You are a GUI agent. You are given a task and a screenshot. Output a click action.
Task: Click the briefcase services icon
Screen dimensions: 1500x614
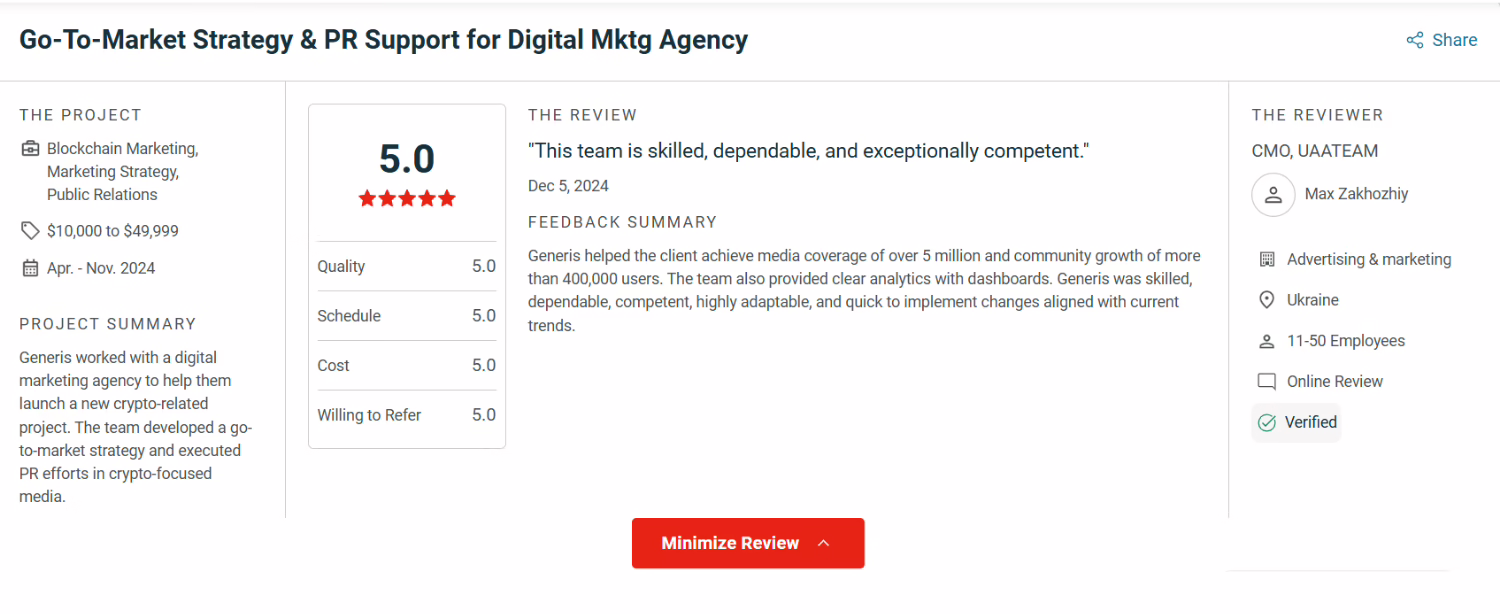pyautogui.click(x=30, y=149)
